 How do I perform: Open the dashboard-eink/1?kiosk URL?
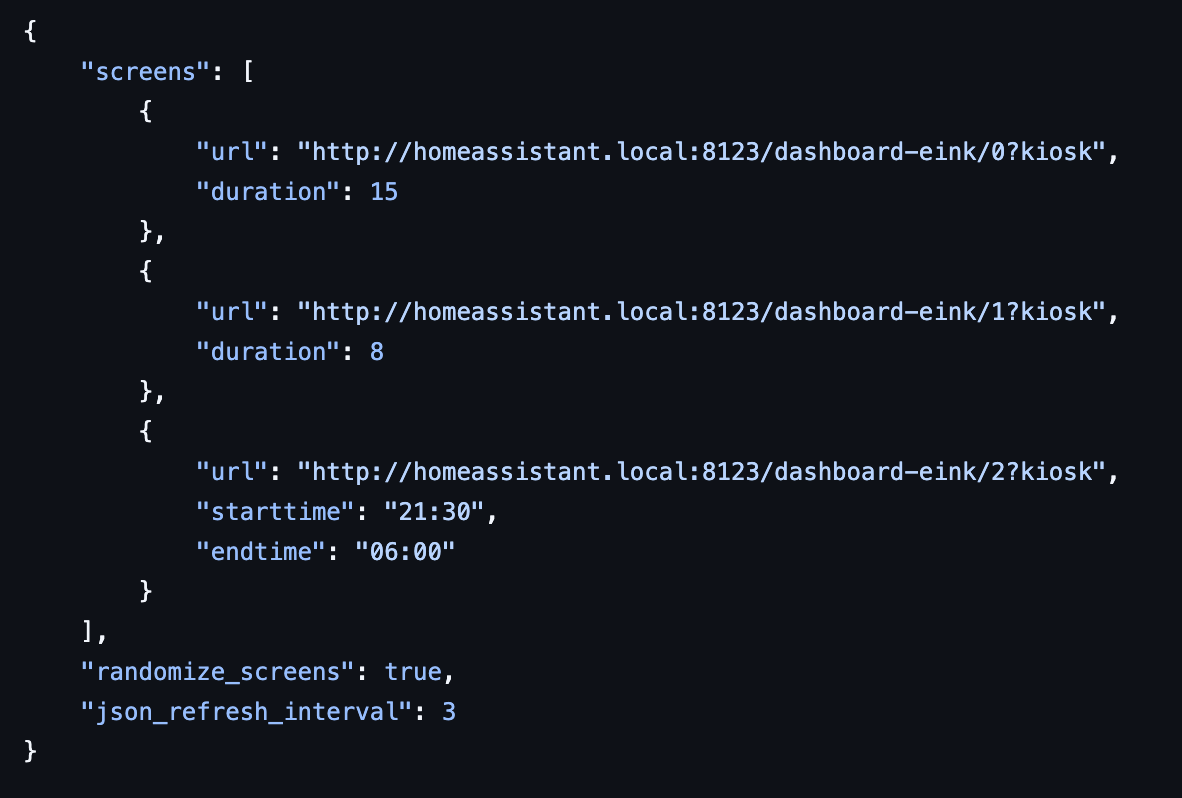(x=704, y=312)
